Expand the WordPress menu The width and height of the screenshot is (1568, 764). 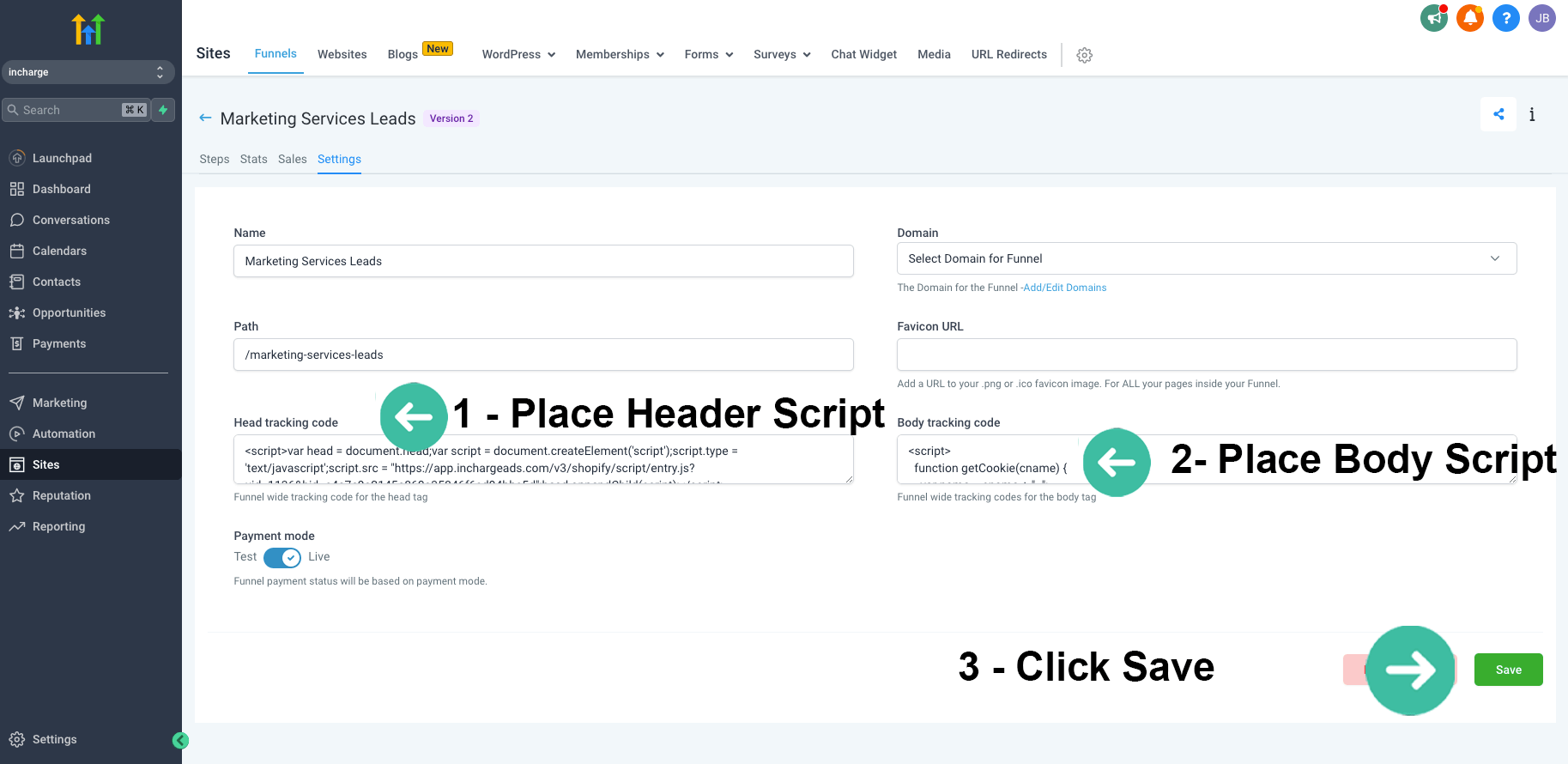[x=518, y=54]
